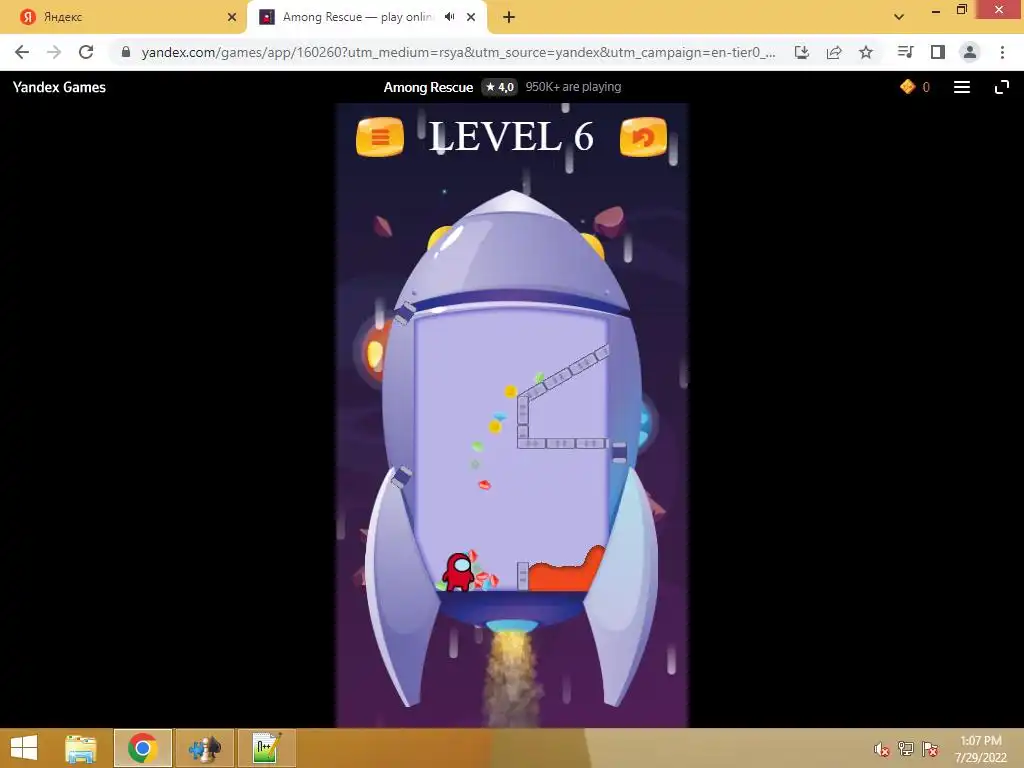Open the media control icon
The height and width of the screenshot is (768, 1024).
click(x=905, y=52)
